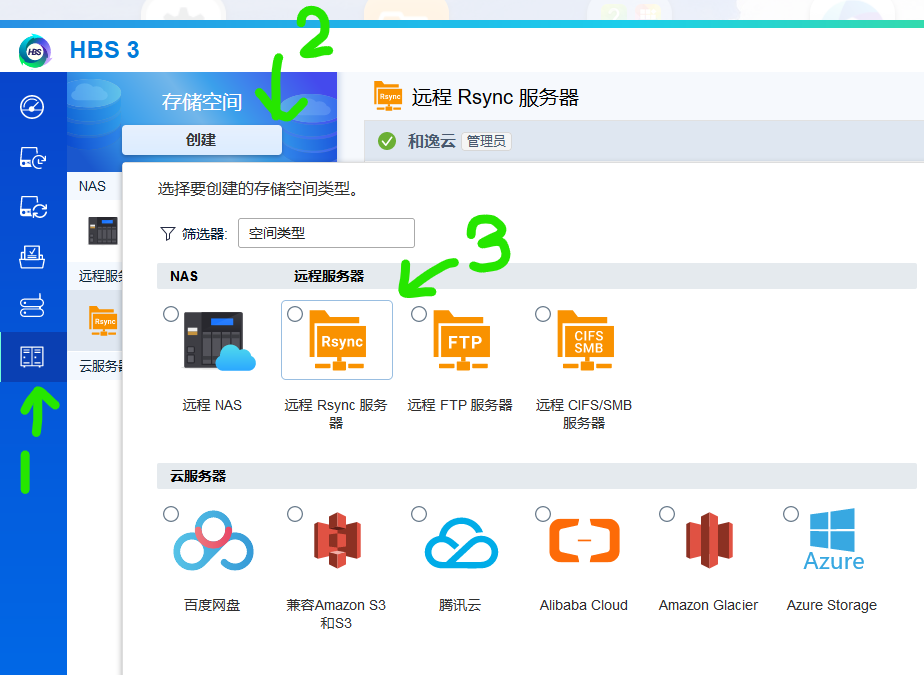Screen dimensions: 924x675
Task: Click the 云服务器 section header in dialog
Action: click(x=198, y=476)
